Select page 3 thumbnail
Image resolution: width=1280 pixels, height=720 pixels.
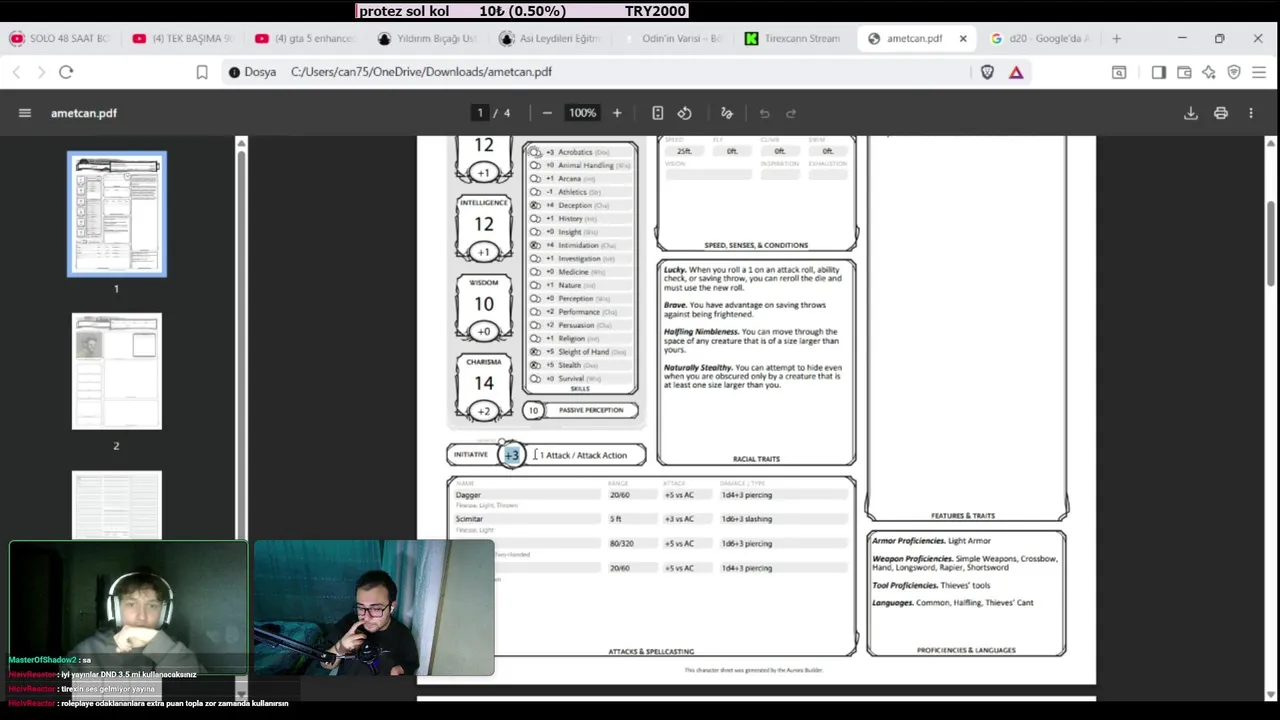pyautogui.click(x=117, y=505)
